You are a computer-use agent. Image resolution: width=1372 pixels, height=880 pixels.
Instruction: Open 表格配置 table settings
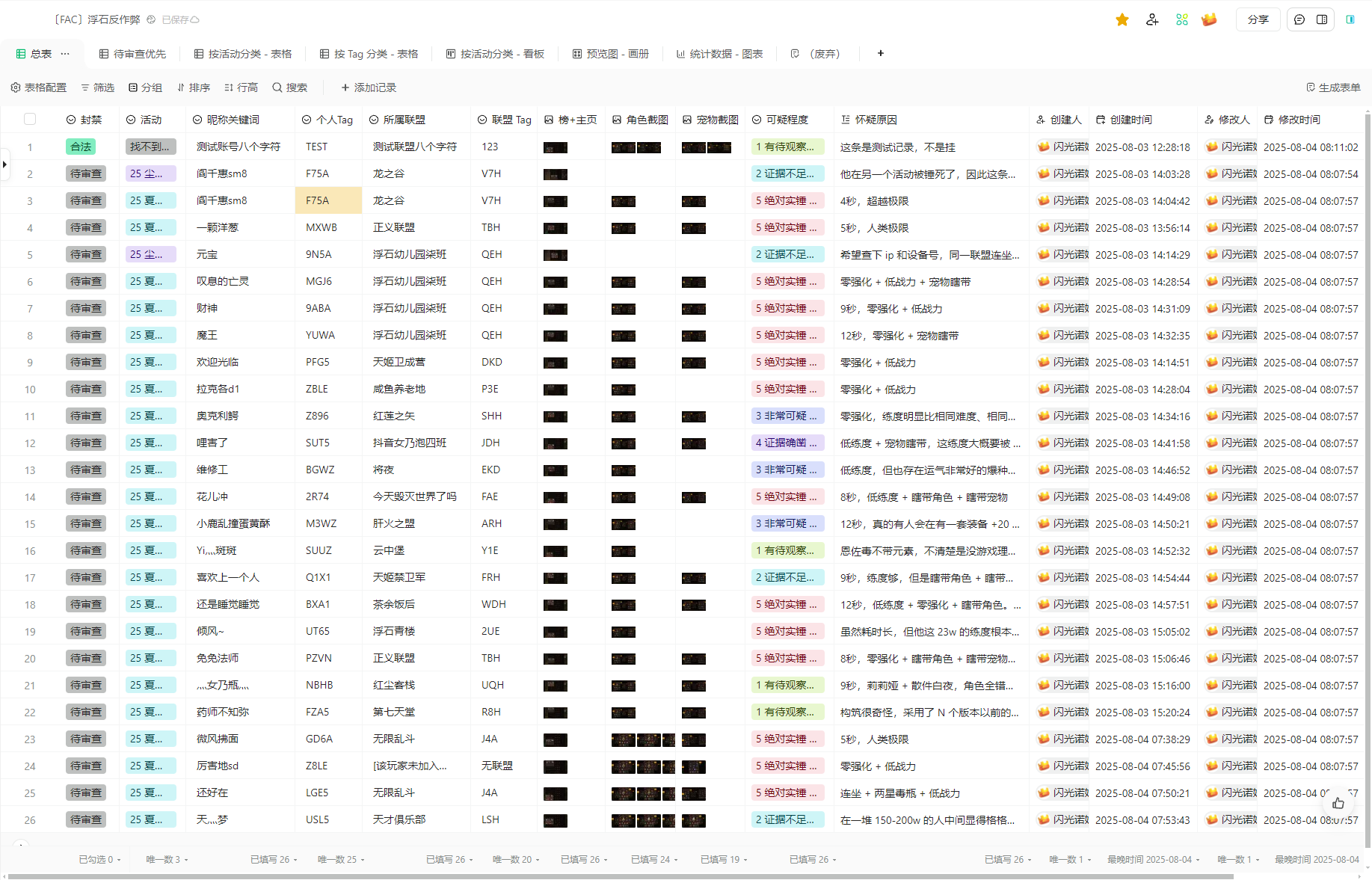pos(39,87)
